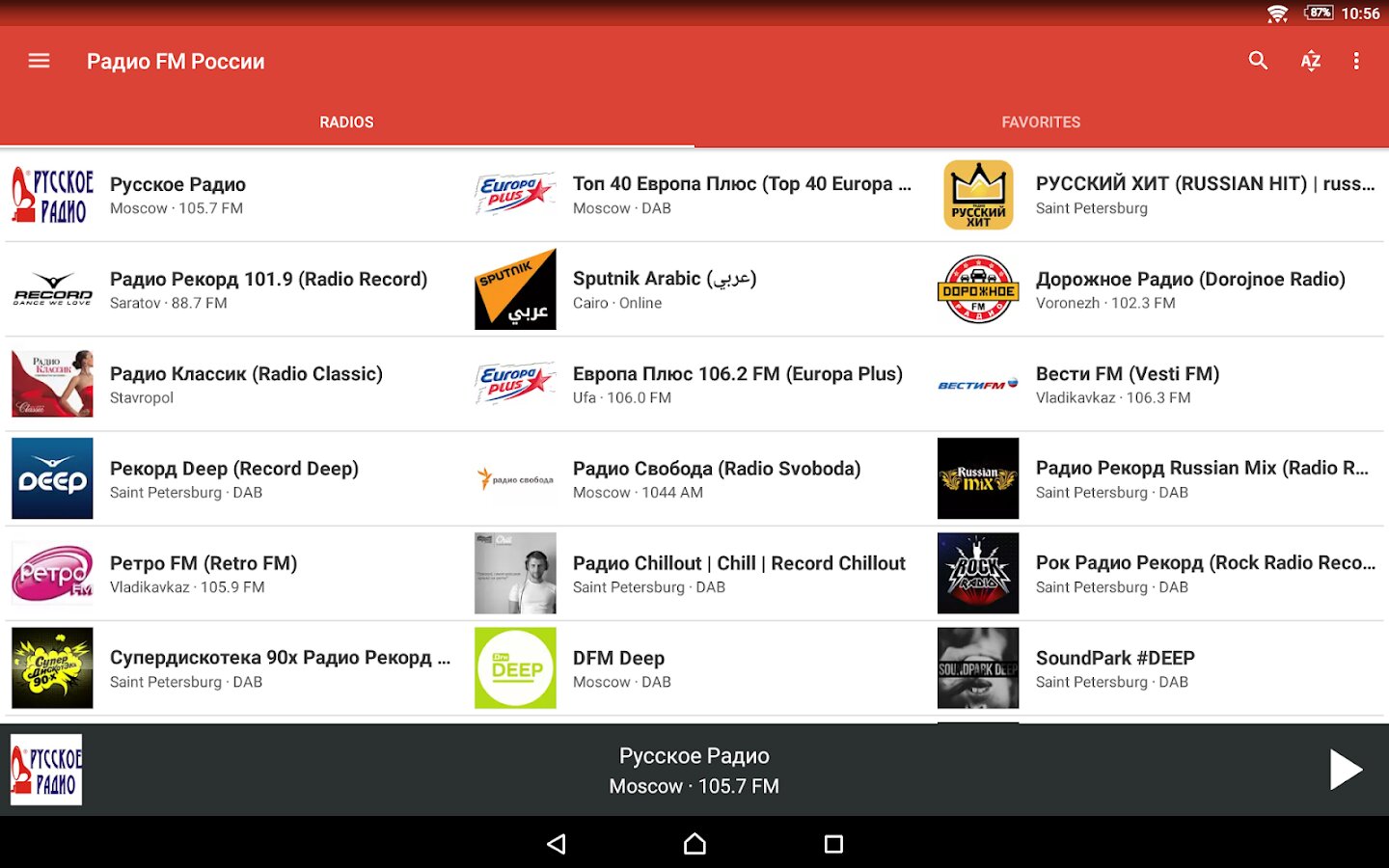Image resolution: width=1389 pixels, height=868 pixels.
Task: Click the Супердискотека 90х logo
Action: (52, 667)
